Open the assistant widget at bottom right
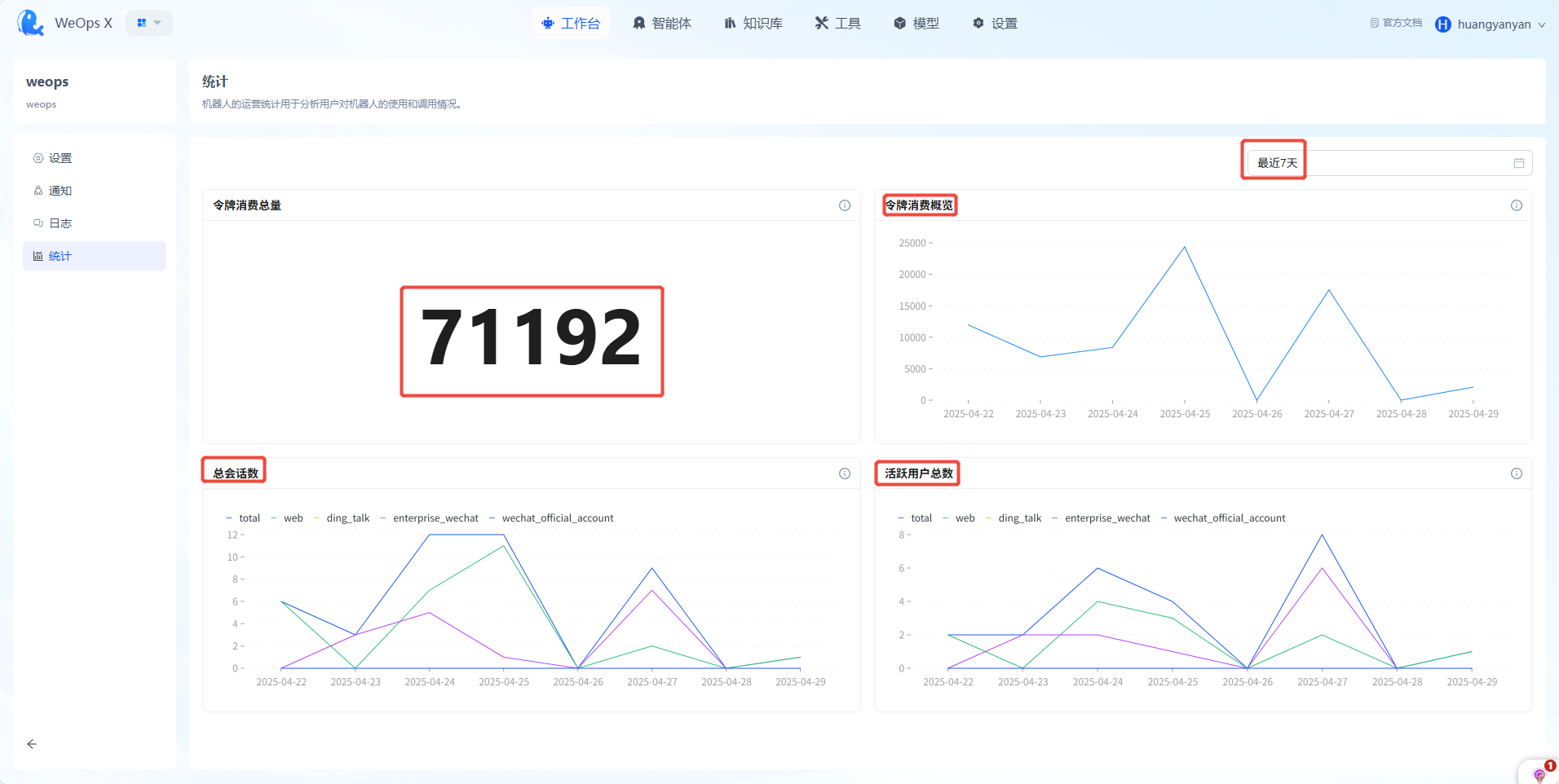 (x=1539, y=773)
